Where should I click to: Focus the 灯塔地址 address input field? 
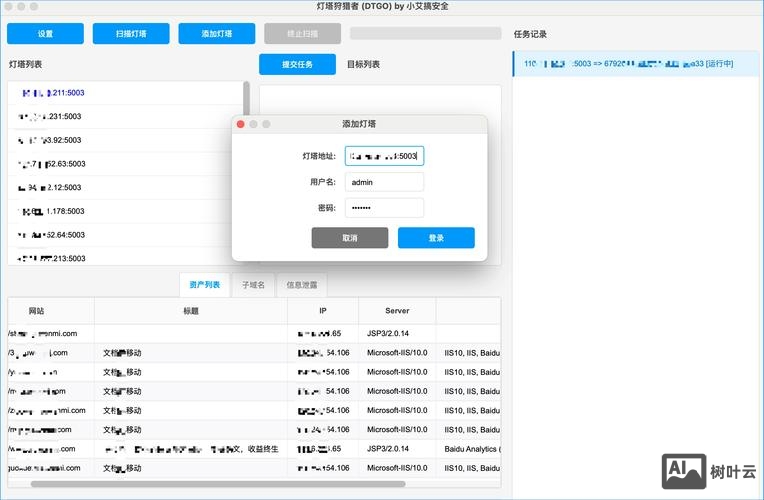(384, 156)
